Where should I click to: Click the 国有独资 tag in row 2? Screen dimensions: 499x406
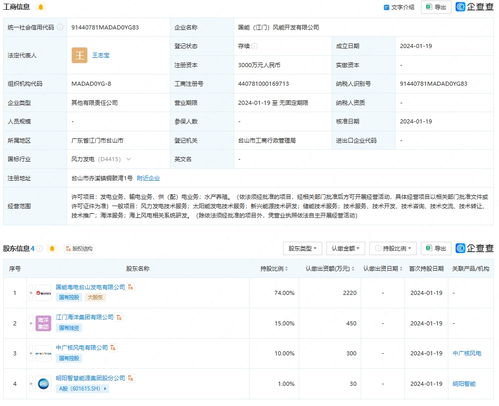point(69,328)
